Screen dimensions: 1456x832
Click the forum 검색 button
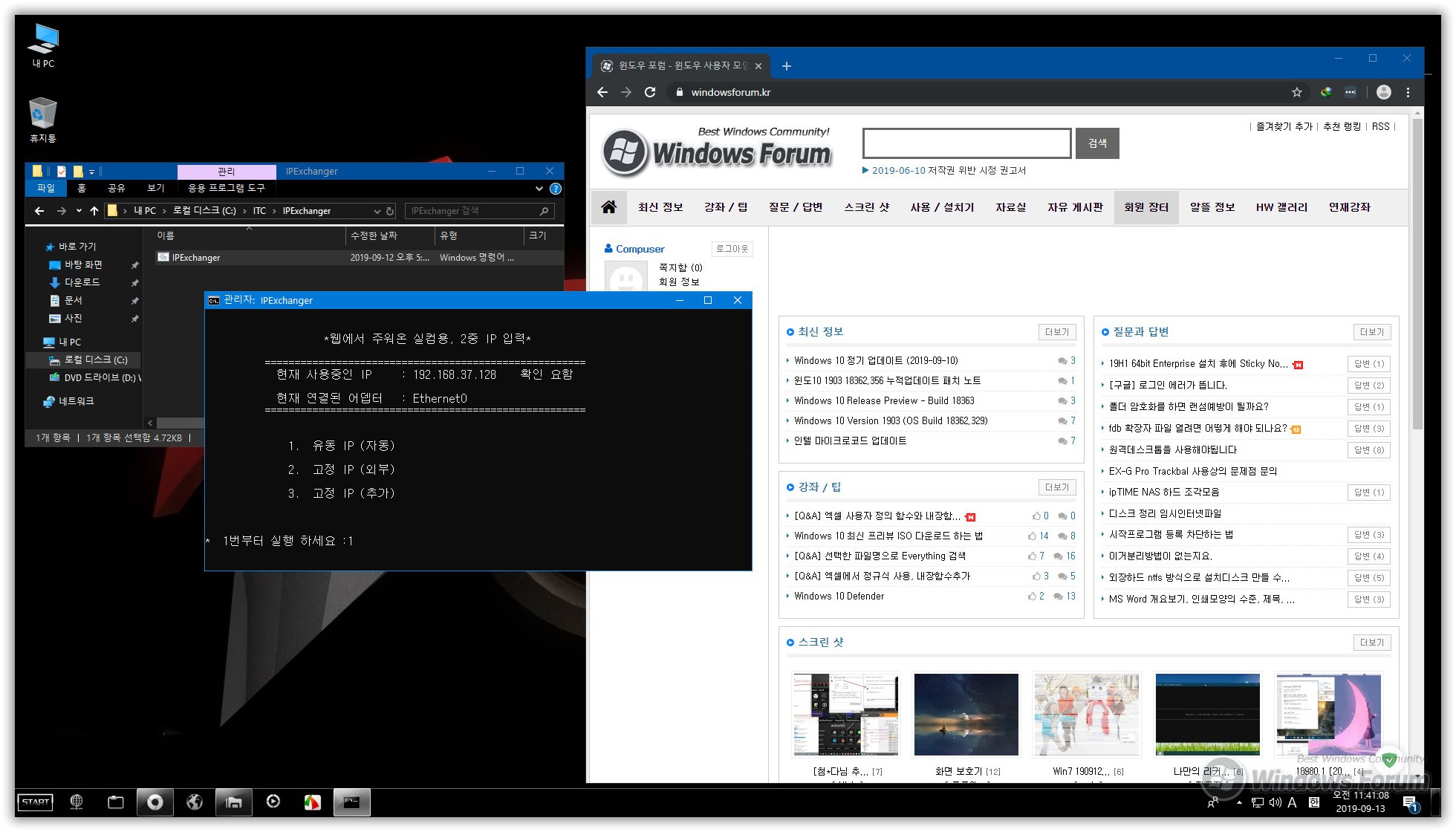[x=1097, y=143]
